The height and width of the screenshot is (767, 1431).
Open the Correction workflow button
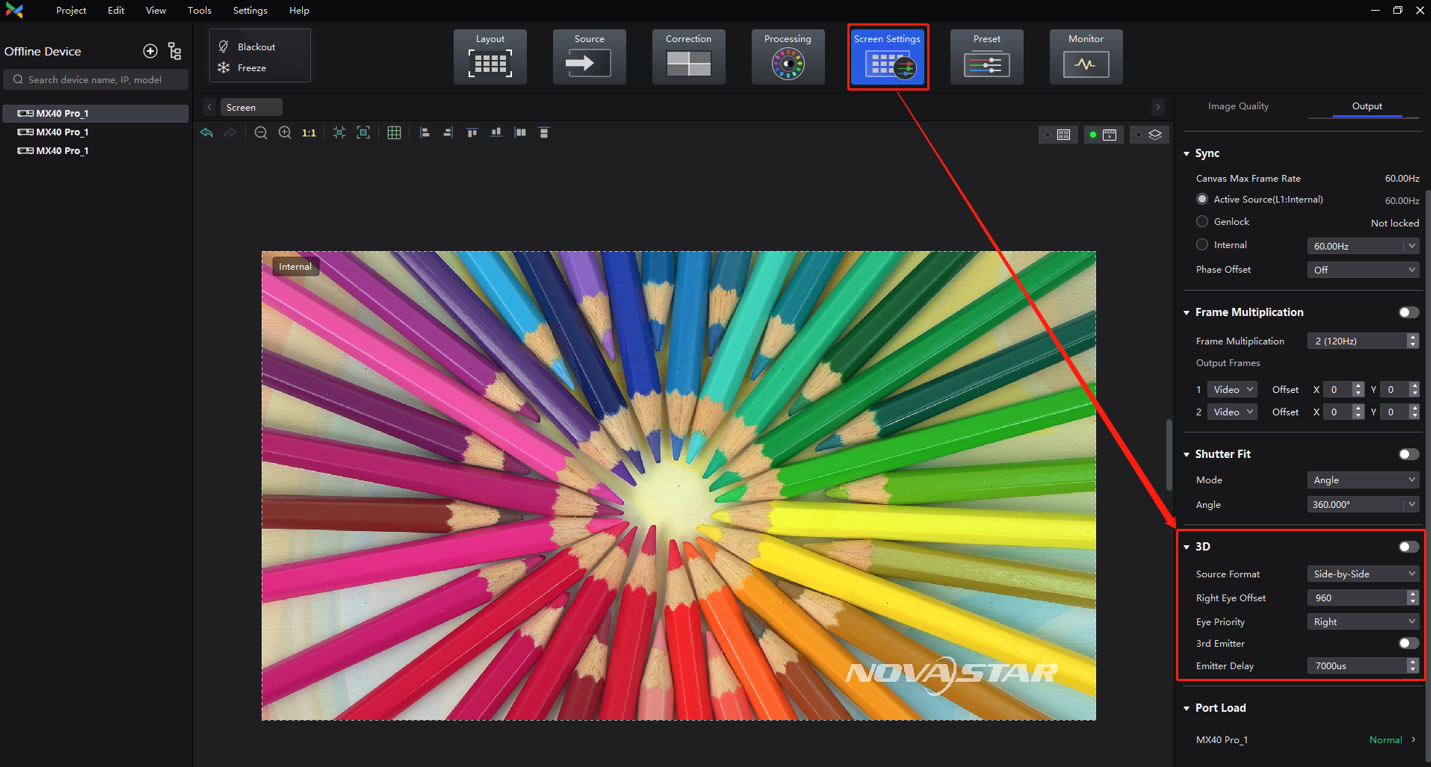click(689, 57)
